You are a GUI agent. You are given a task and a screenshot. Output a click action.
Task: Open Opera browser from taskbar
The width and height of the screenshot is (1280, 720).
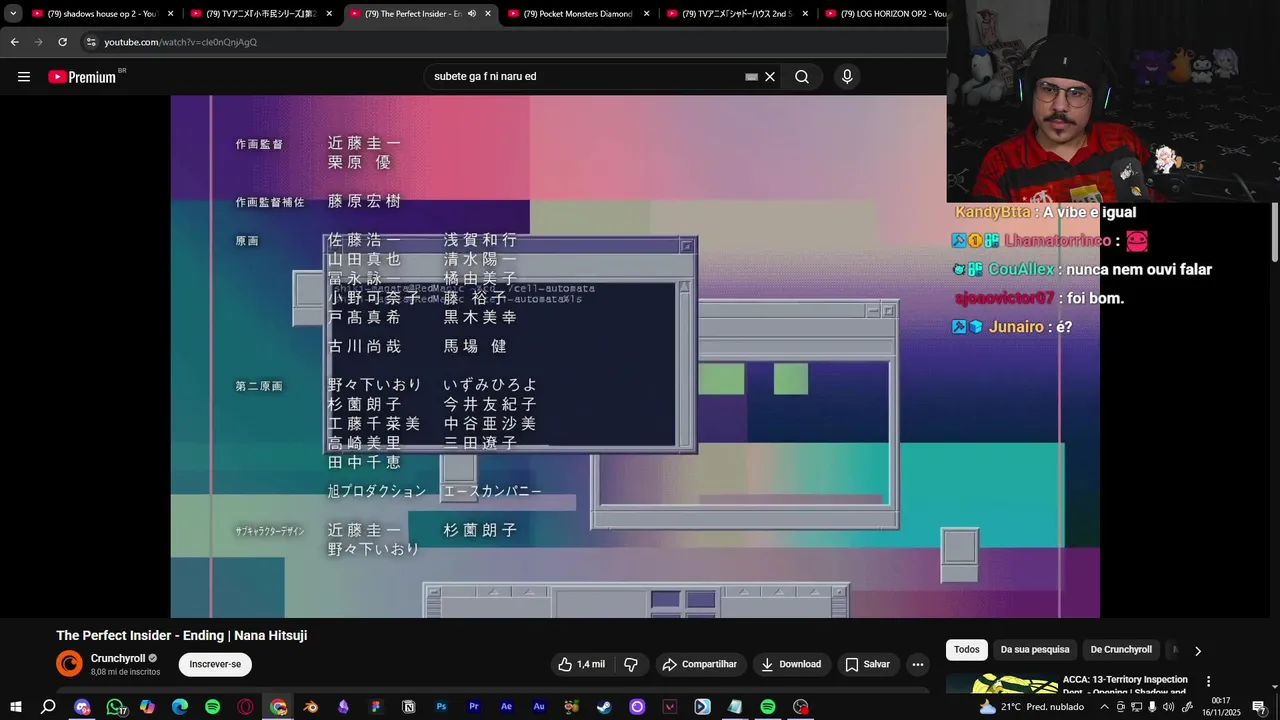[x=245, y=707]
